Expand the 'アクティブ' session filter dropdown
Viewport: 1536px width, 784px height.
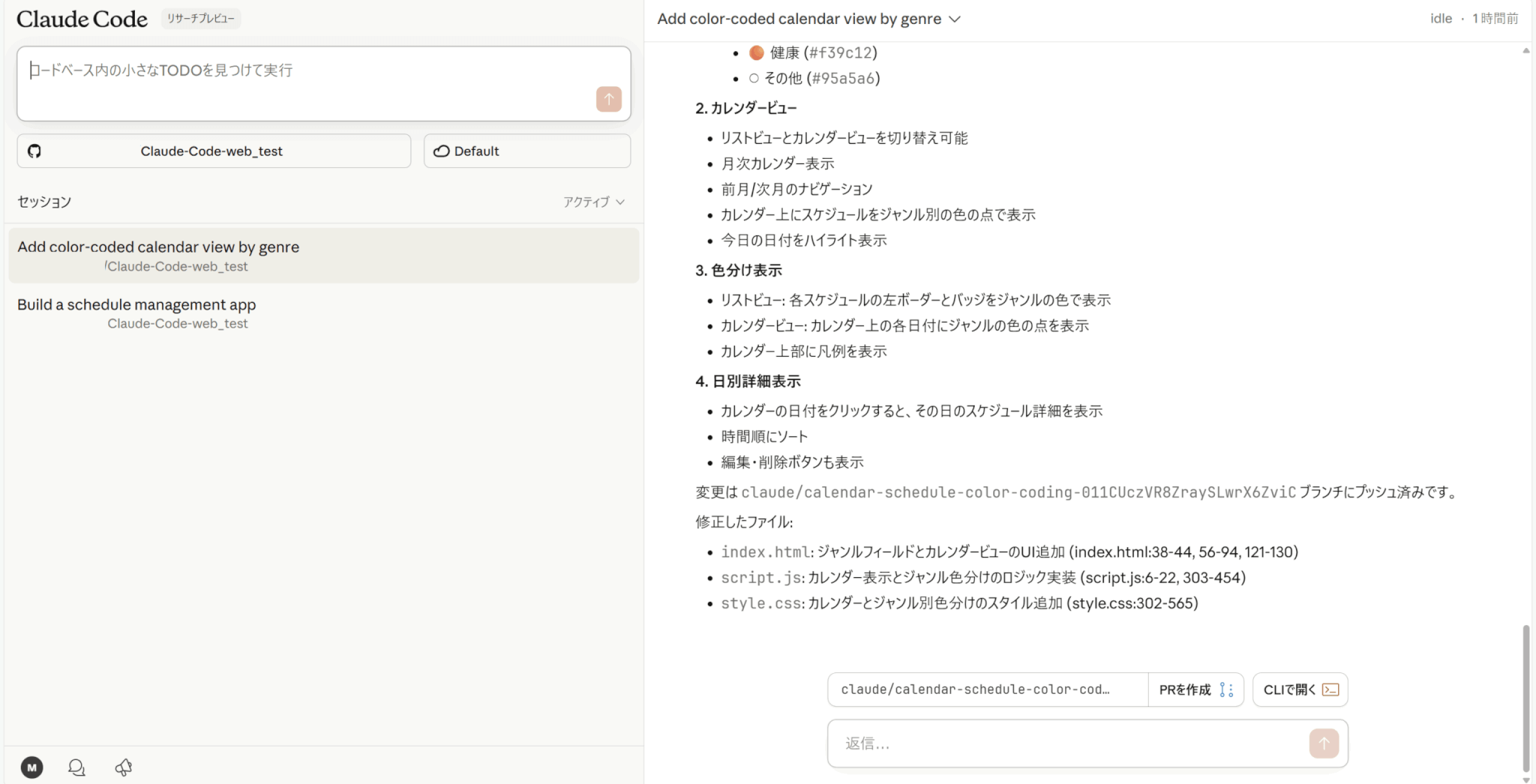pyautogui.click(x=593, y=202)
